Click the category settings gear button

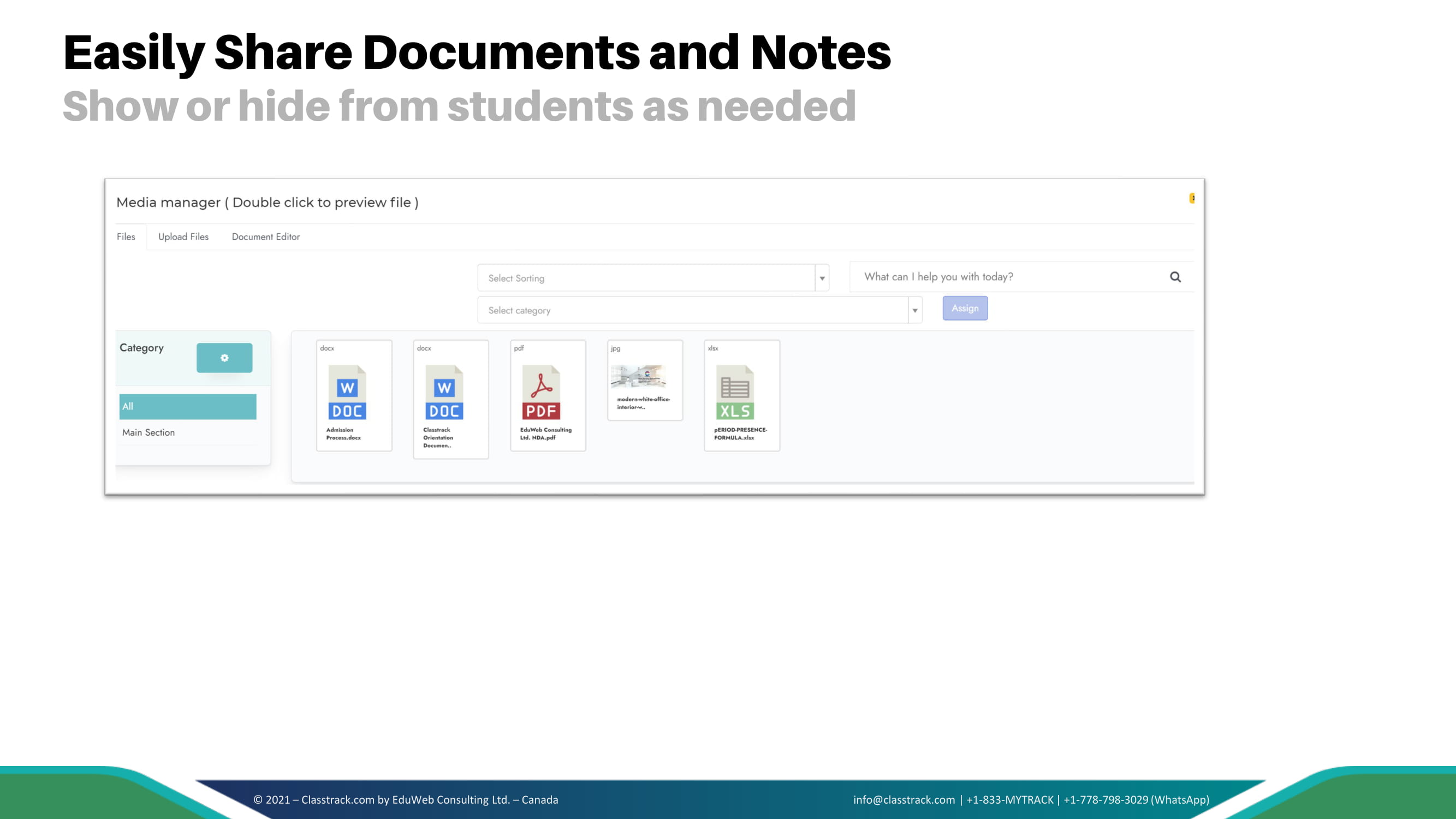(224, 358)
